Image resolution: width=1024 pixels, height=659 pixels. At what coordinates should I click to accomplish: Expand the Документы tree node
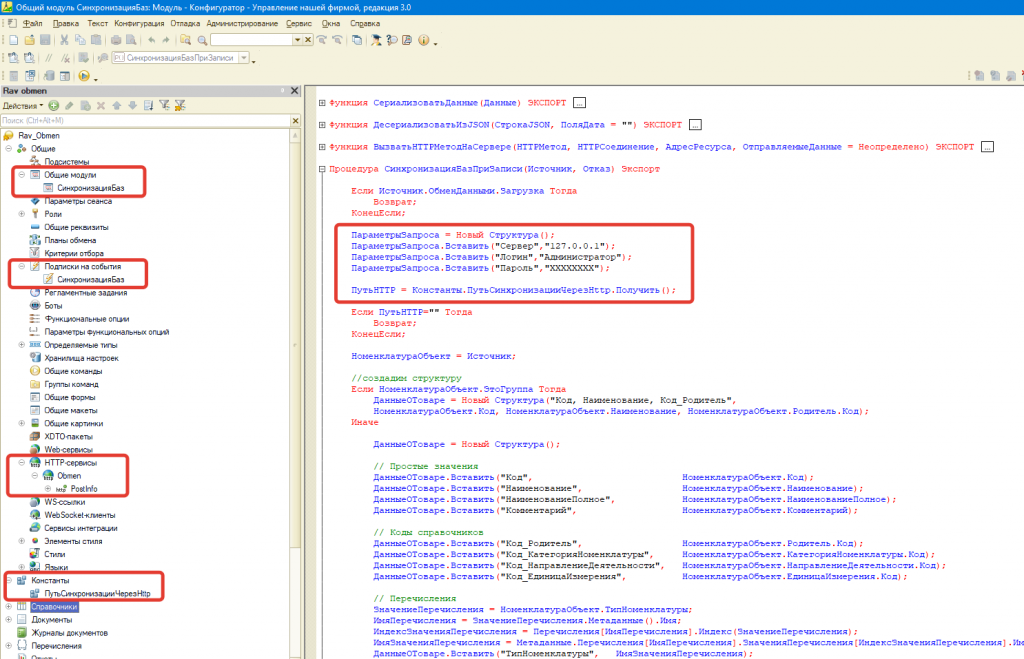[x=8, y=620]
